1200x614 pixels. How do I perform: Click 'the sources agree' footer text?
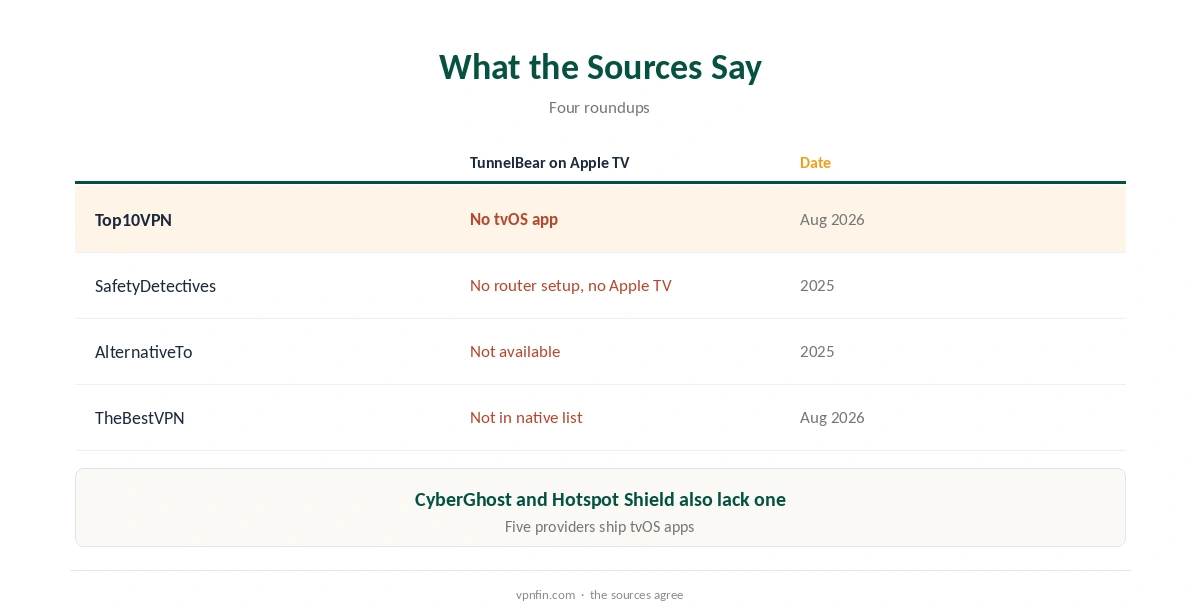637,594
